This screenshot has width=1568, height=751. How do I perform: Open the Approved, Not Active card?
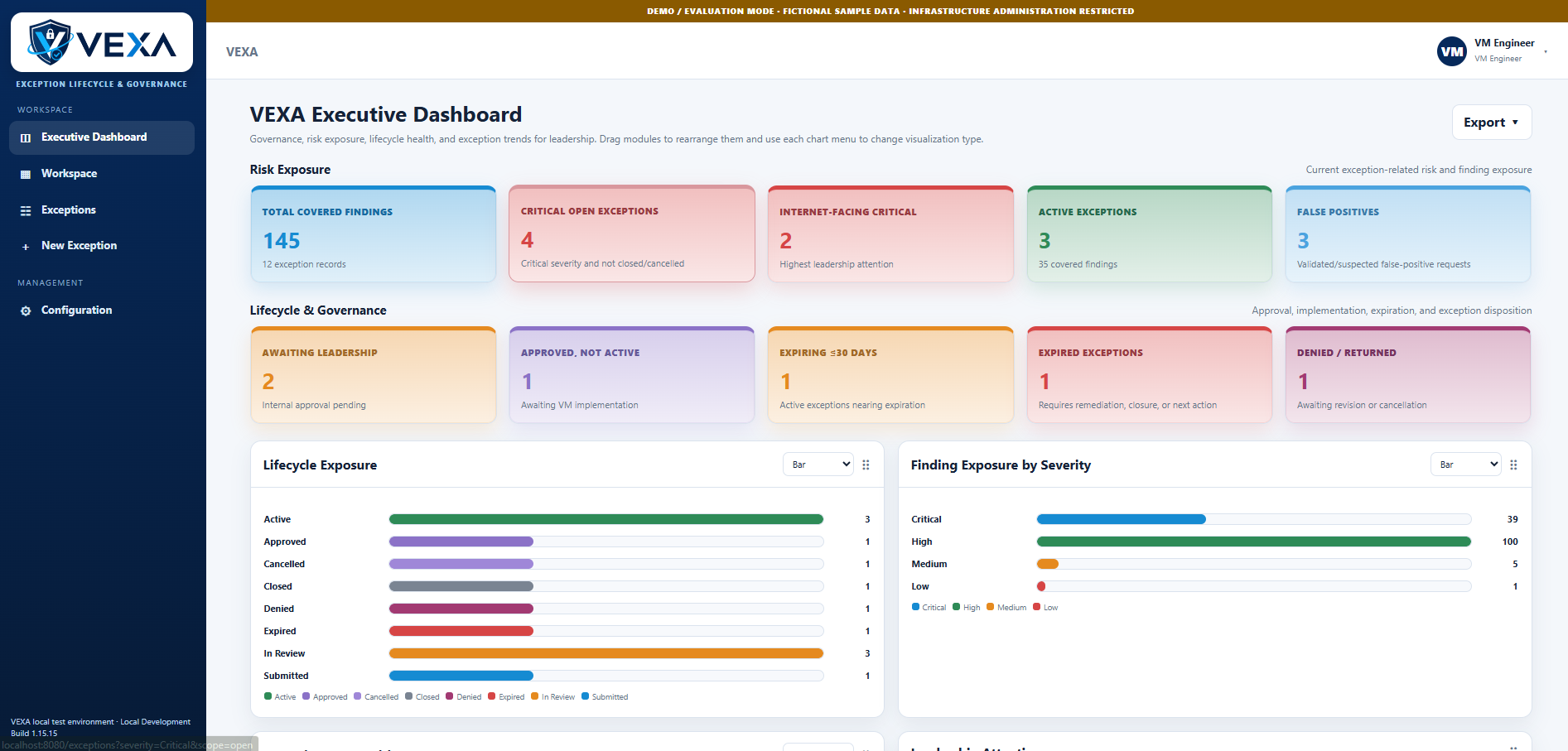pos(632,375)
